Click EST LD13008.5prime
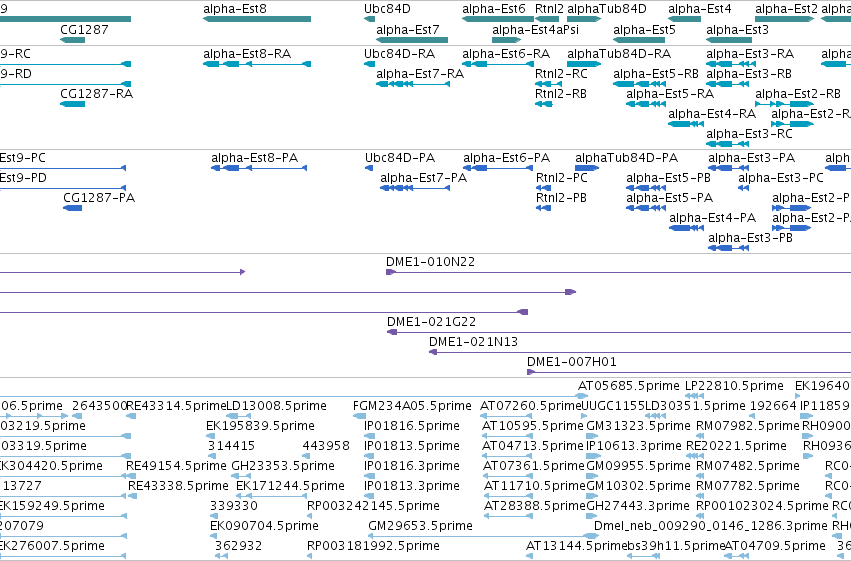Viewport: 851px width, 561px height. 276,406
